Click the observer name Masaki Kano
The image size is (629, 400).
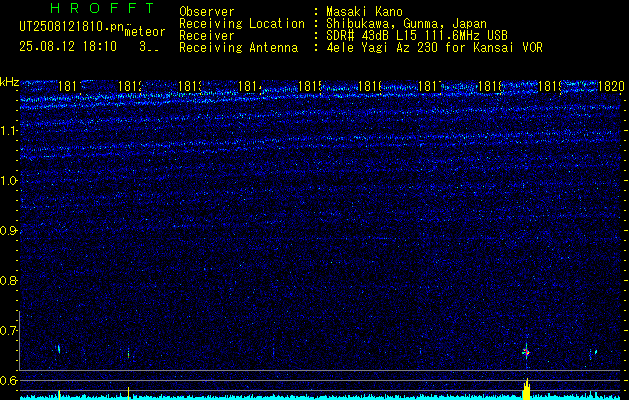364,11
